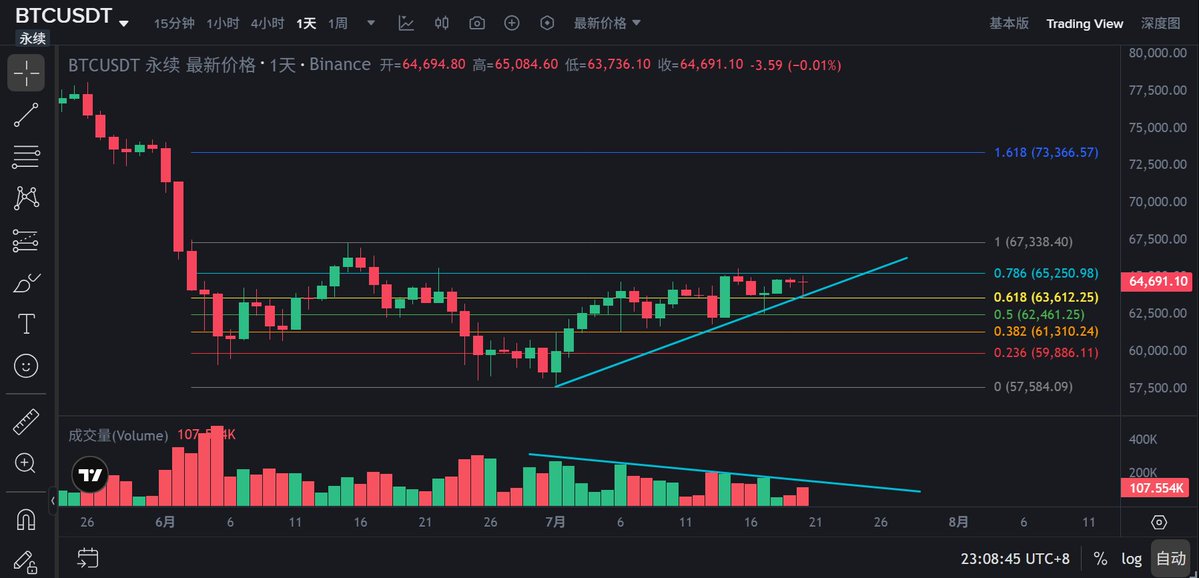The width and height of the screenshot is (1199, 578).
Task: Open the 深度图 depth chart
Action: pos(1160,23)
